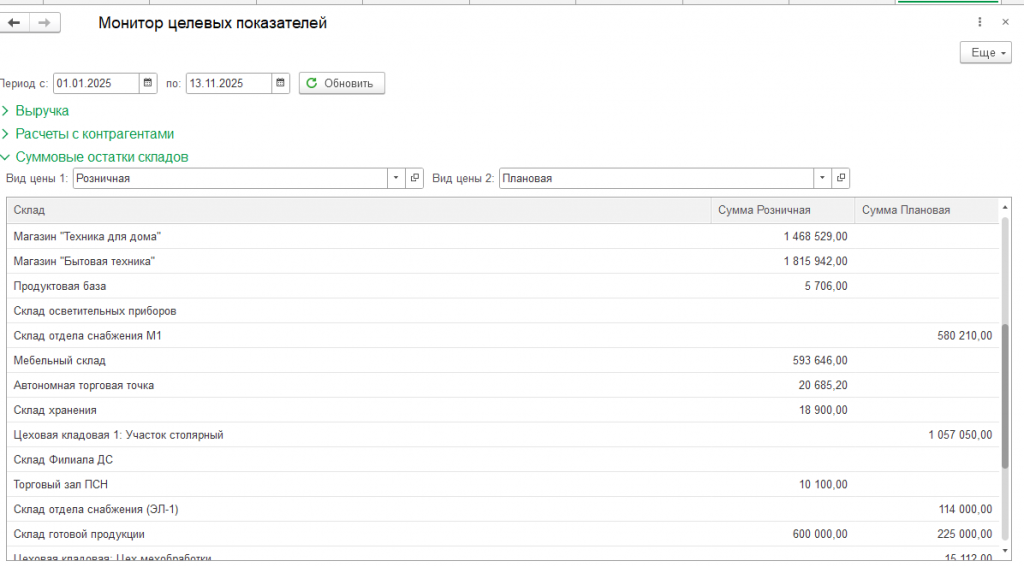
Task: Open the Вид цены 2 dropdown arrow
Action: click(x=822, y=178)
